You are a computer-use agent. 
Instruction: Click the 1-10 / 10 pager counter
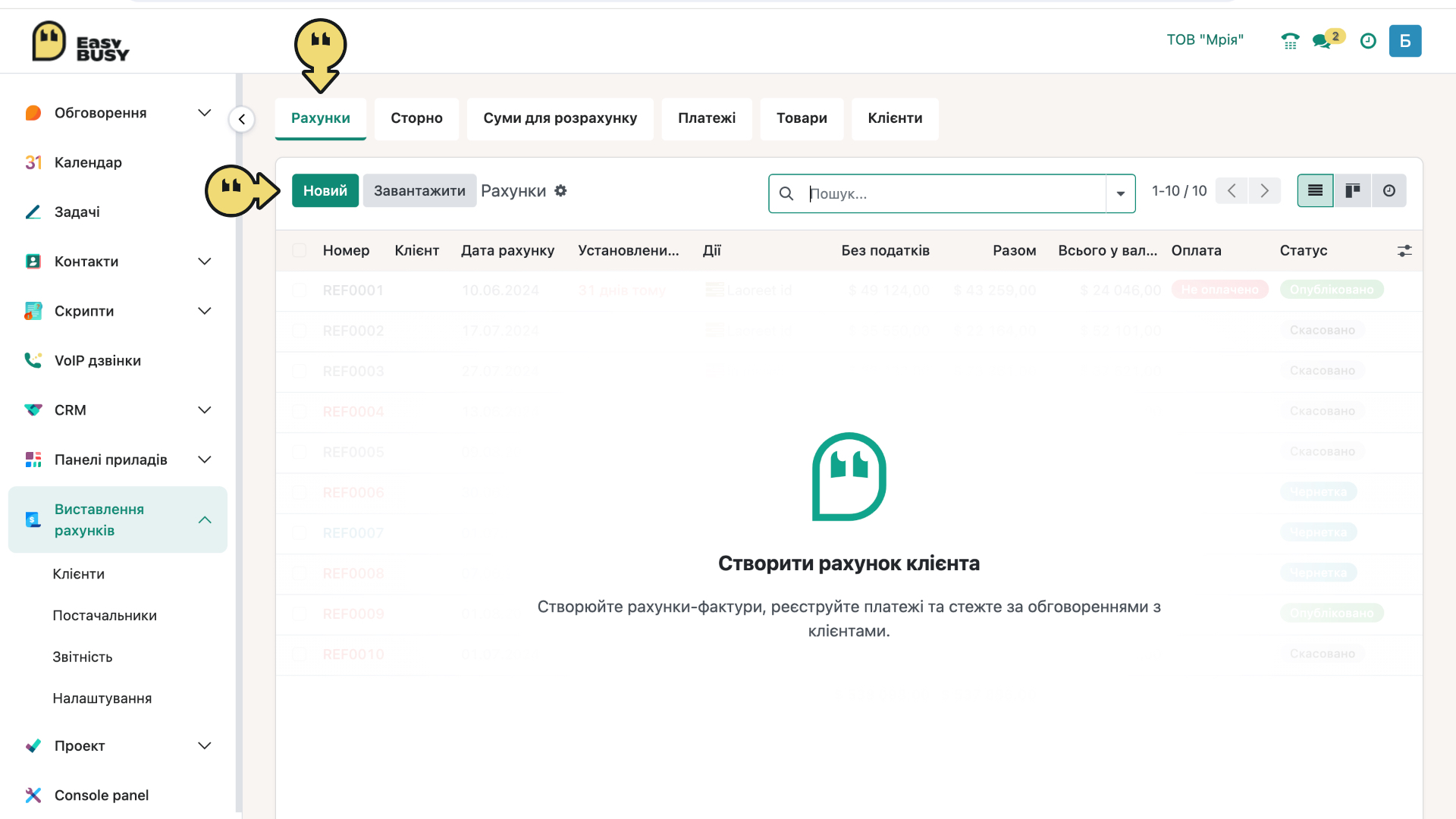[1179, 191]
